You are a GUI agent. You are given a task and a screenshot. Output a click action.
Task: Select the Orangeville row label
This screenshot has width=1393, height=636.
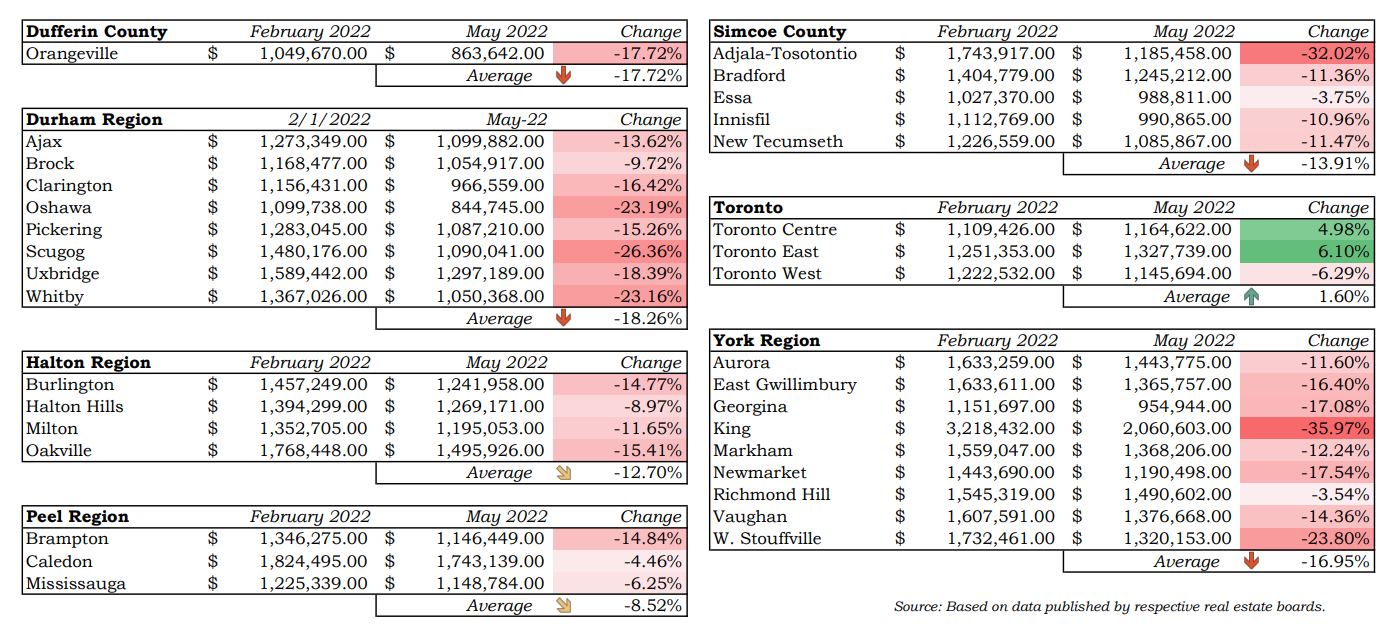click(72, 54)
